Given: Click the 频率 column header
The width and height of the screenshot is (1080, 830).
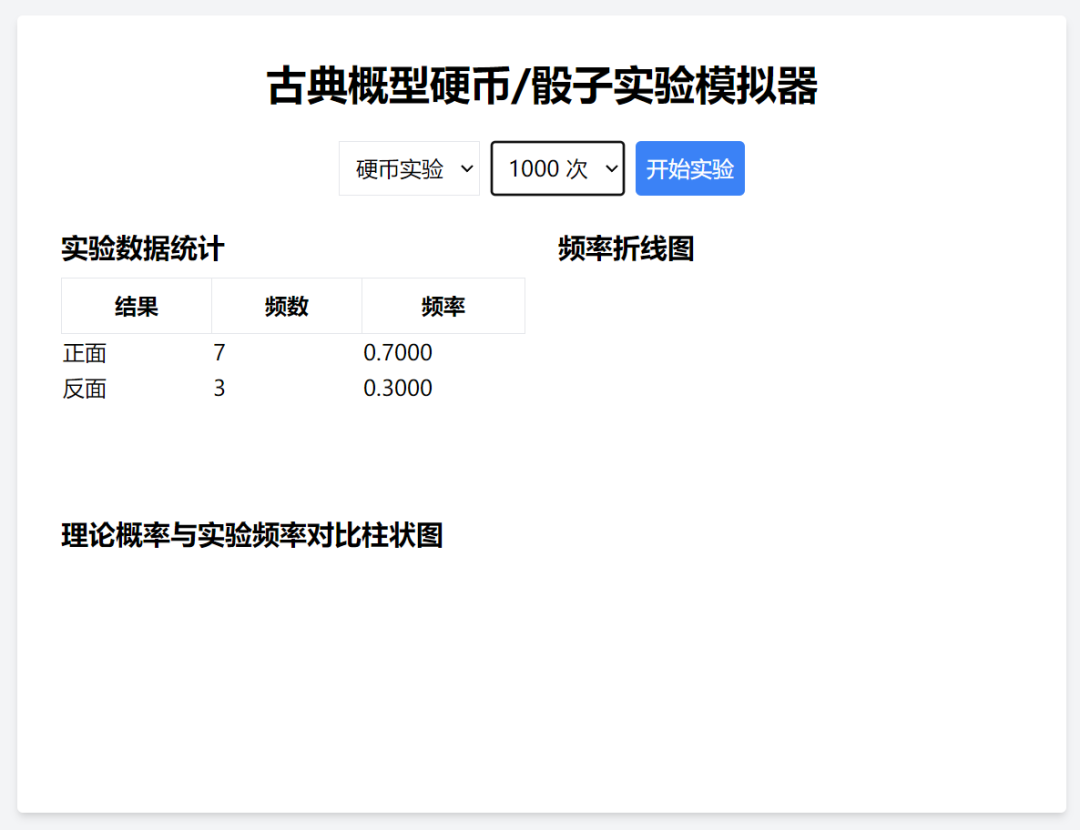Looking at the screenshot, I should (443, 306).
